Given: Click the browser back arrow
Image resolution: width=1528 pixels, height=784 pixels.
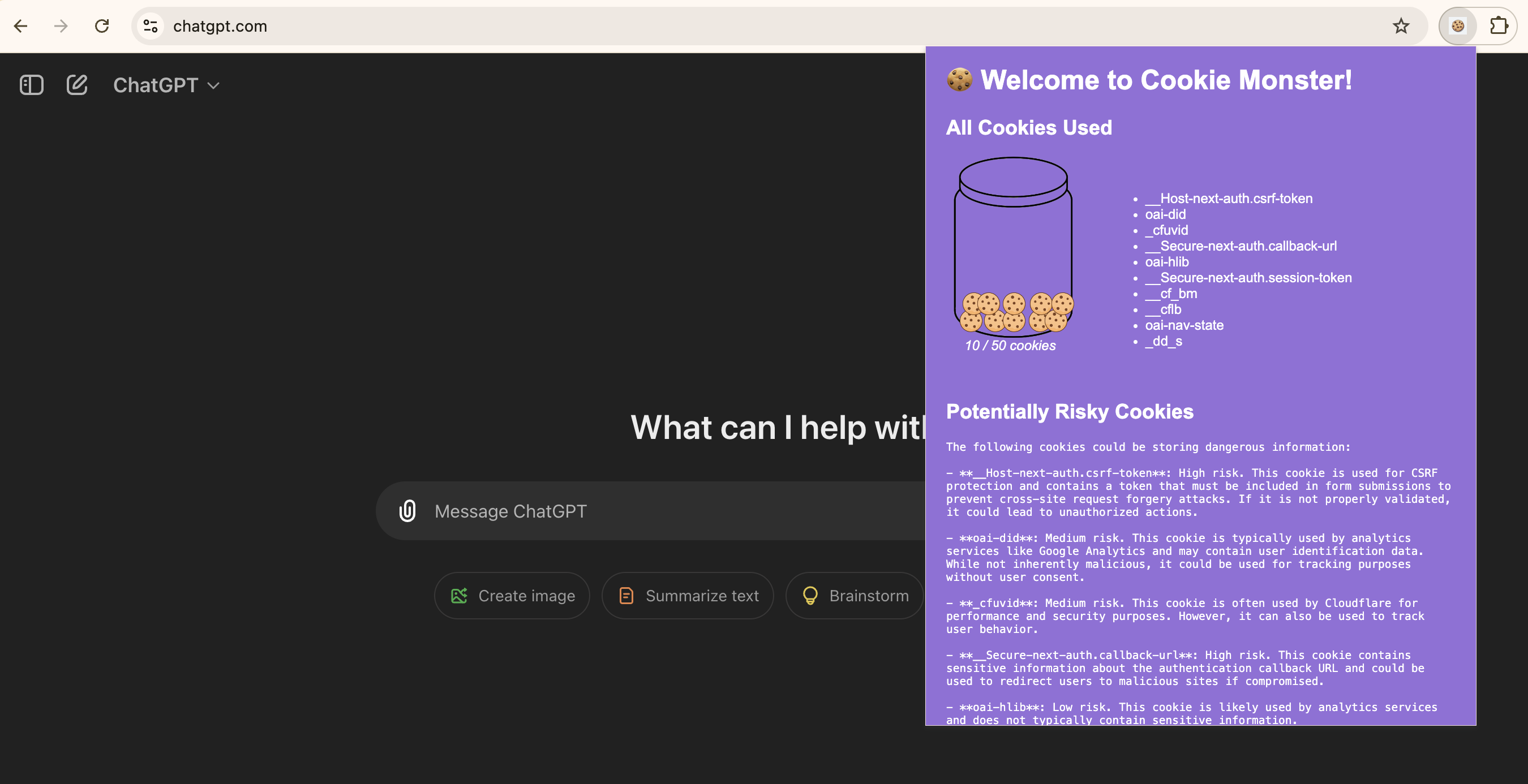Looking at the screenshot, I should click(21, 26).
